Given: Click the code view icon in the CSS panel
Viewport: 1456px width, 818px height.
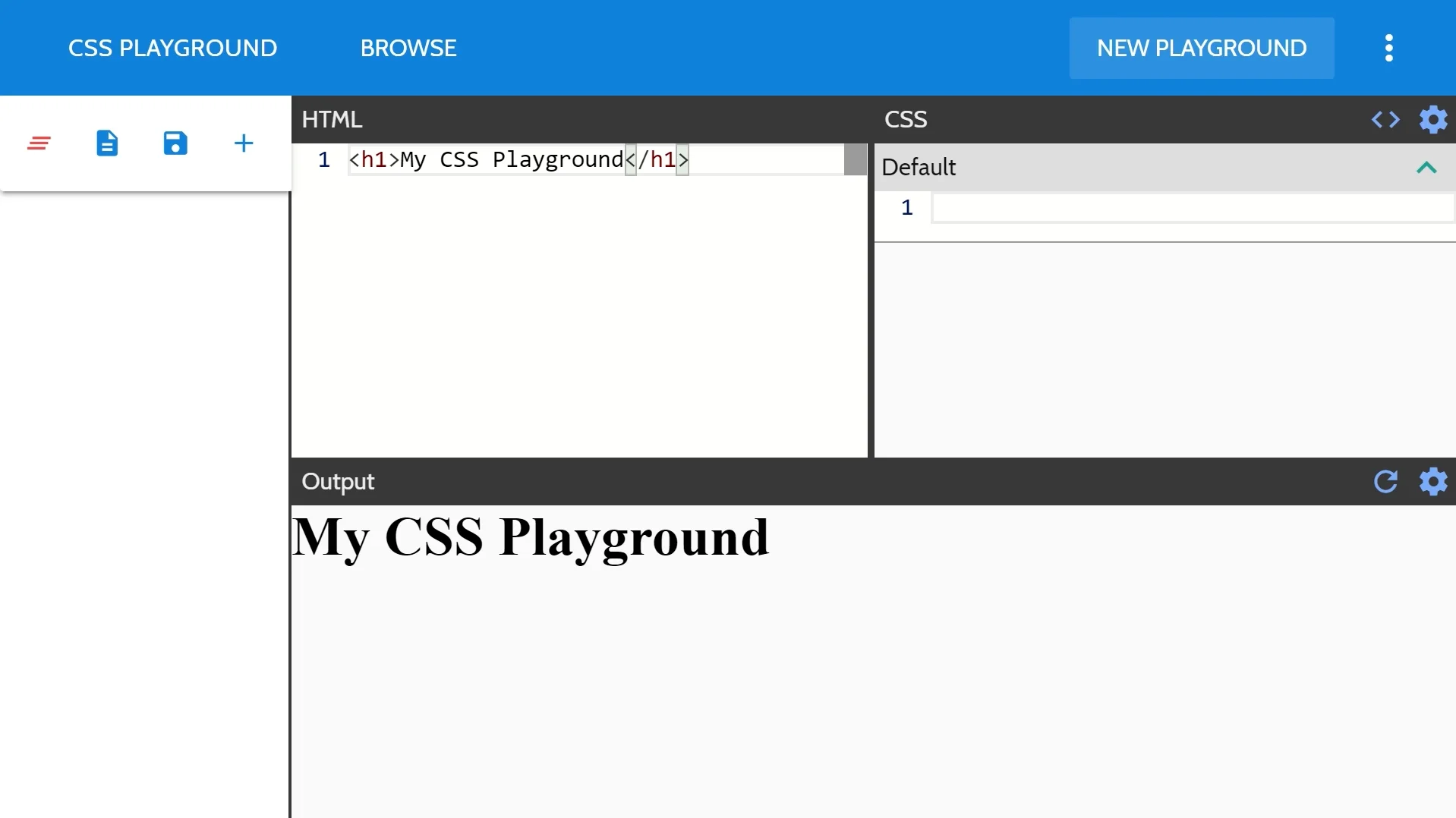Looking at the screenshot, I should pyautogui.click(x=1385, y=119).
